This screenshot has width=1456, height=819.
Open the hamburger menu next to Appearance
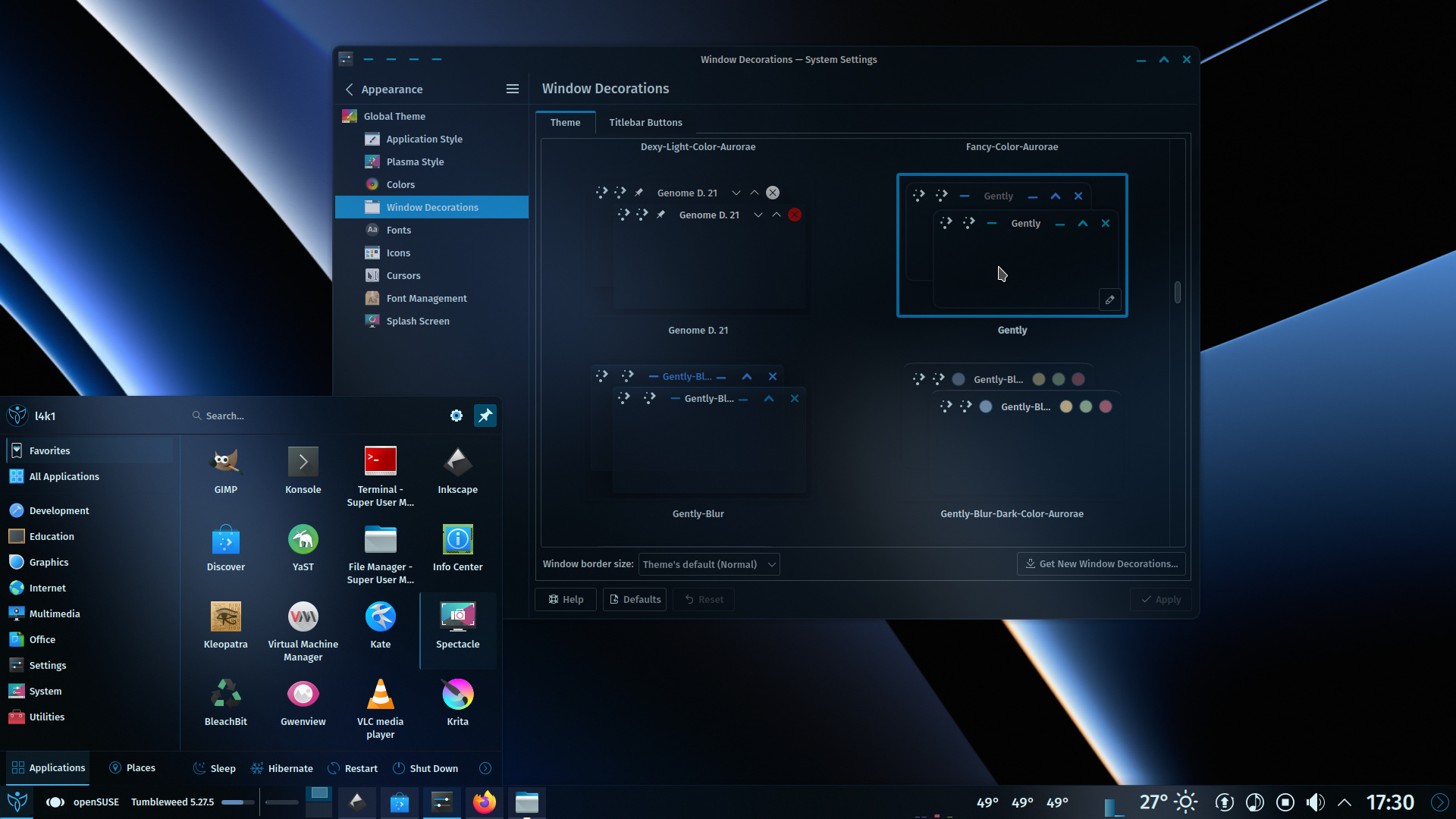[x=513, y=89]
